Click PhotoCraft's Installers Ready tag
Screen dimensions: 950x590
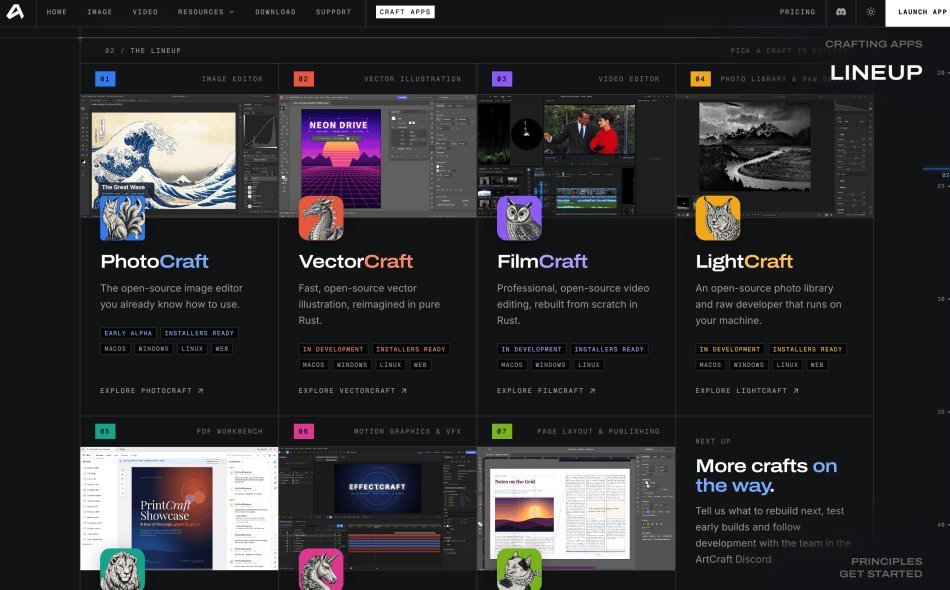pos(199,333)
